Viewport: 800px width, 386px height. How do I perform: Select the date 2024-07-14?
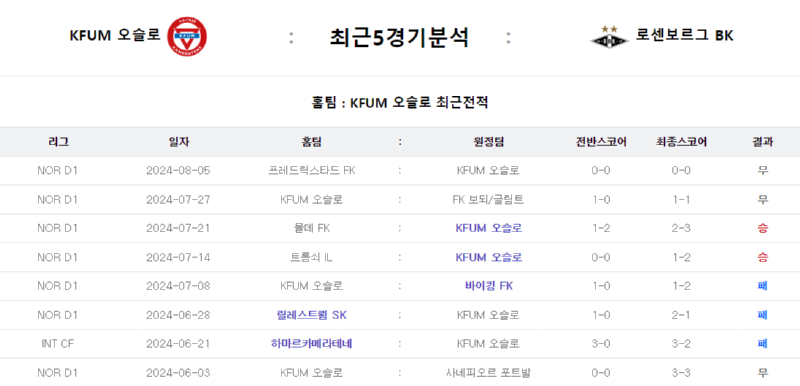tap(178, 258)
